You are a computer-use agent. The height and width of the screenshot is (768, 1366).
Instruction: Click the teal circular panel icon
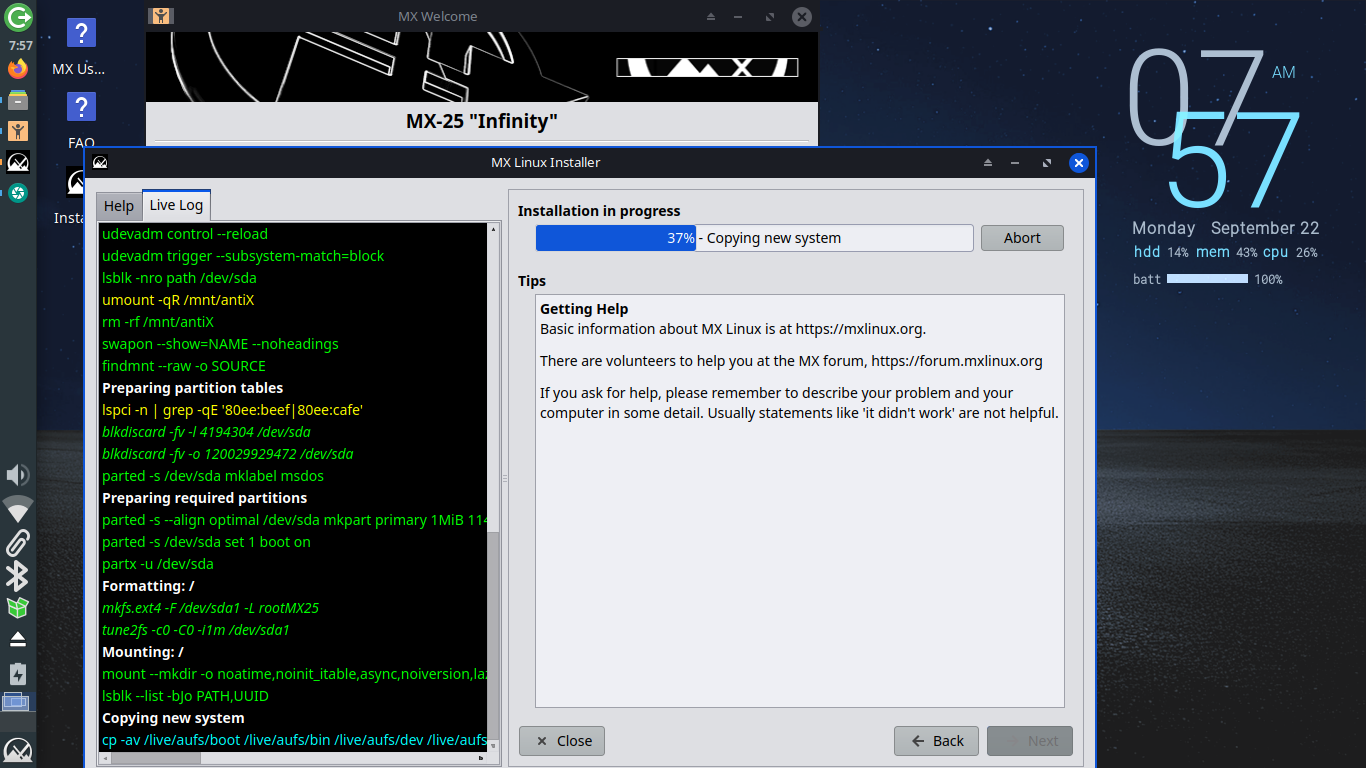tap(18, 193)
